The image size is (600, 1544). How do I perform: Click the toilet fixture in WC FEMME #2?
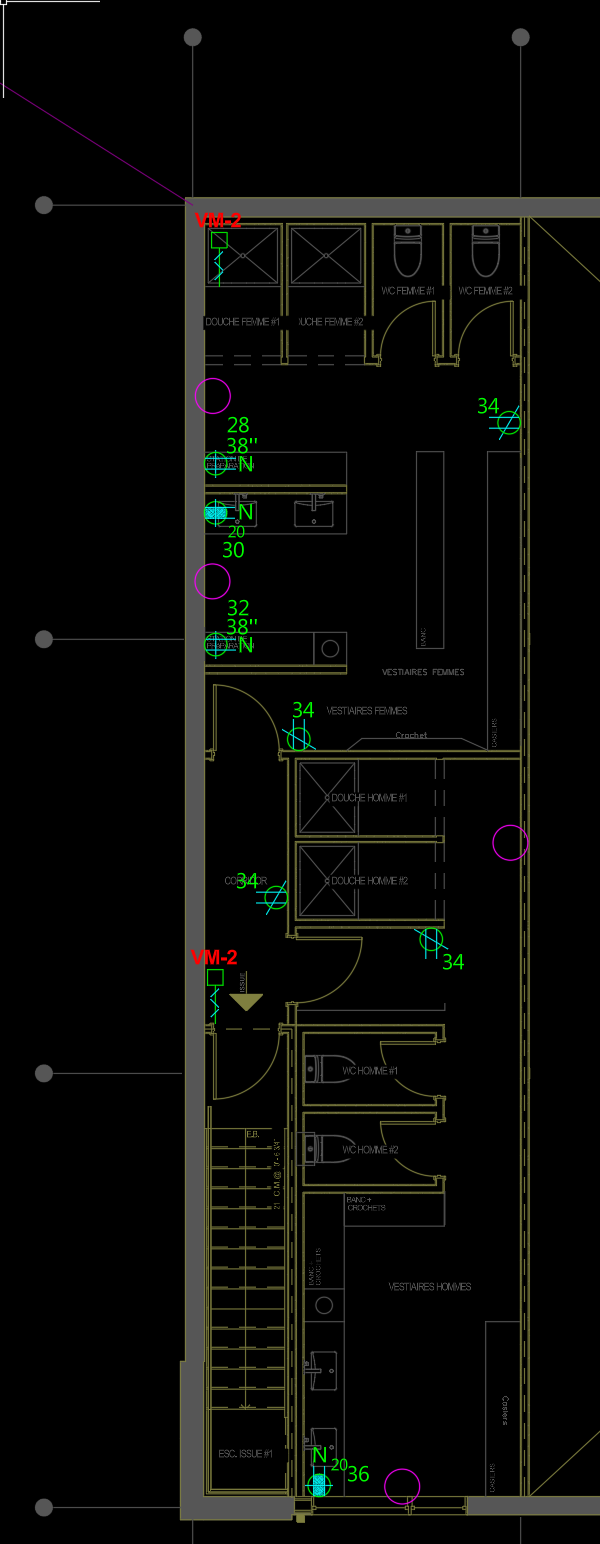pos(485,252)
